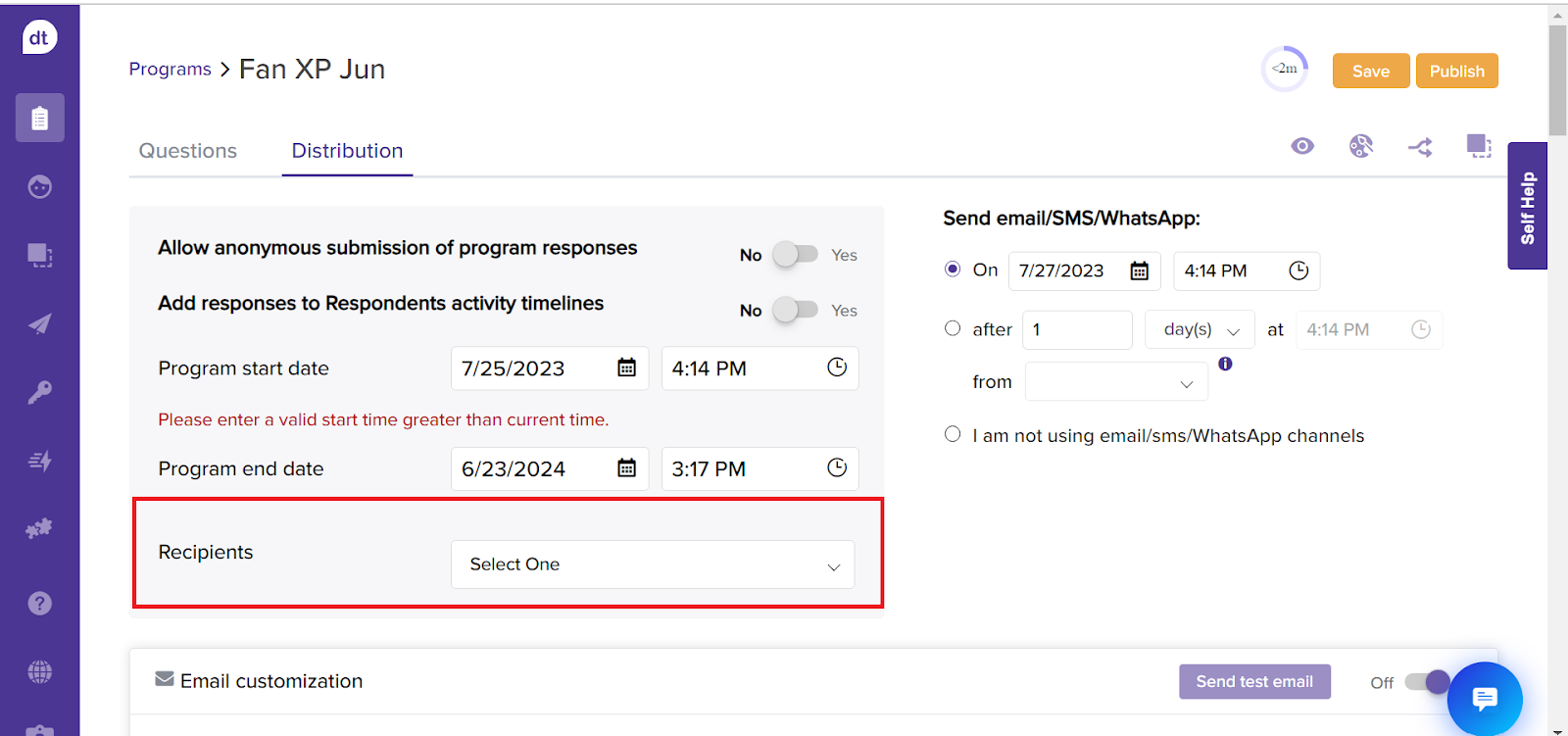Click the paper plane sidebar icon
1568x736 pixels.
39,324
